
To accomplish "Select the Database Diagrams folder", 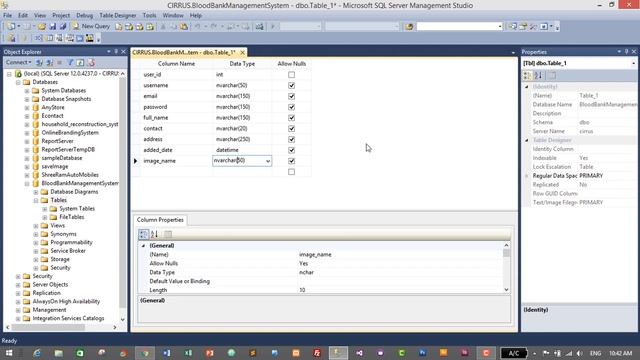I will coord(74,192).
